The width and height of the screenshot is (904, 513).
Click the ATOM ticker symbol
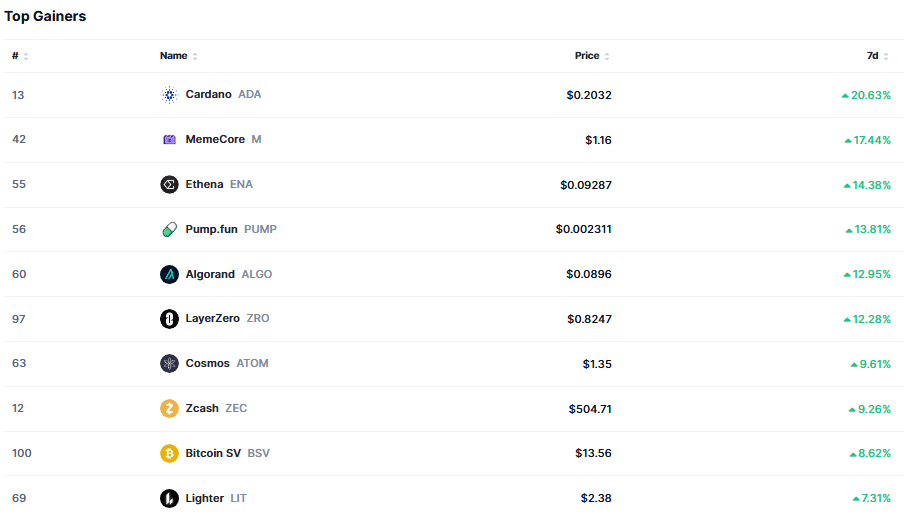click(x=253, y=363)
